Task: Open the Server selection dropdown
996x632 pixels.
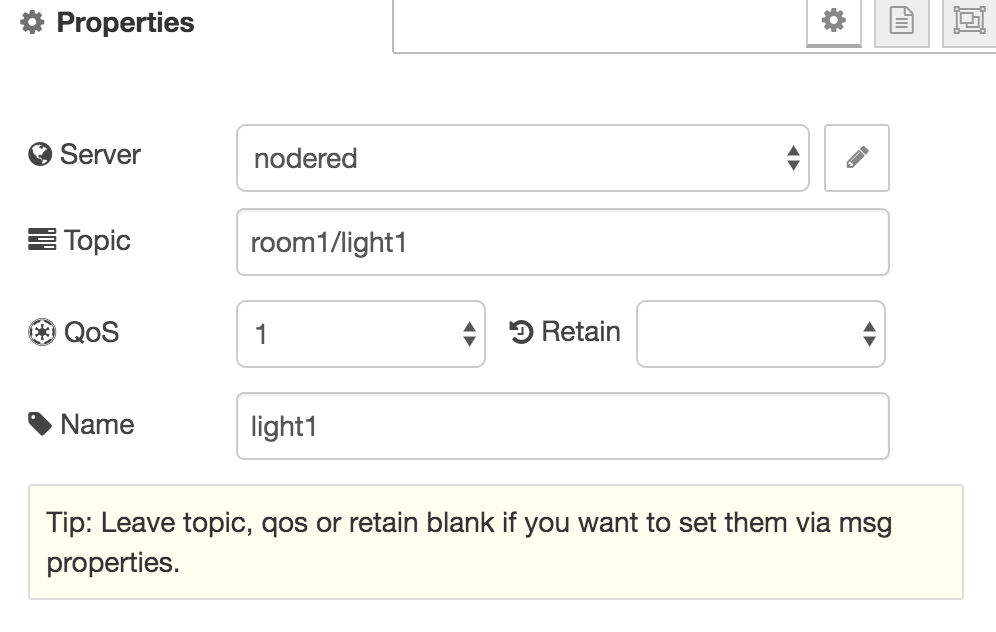Action: 522,158
